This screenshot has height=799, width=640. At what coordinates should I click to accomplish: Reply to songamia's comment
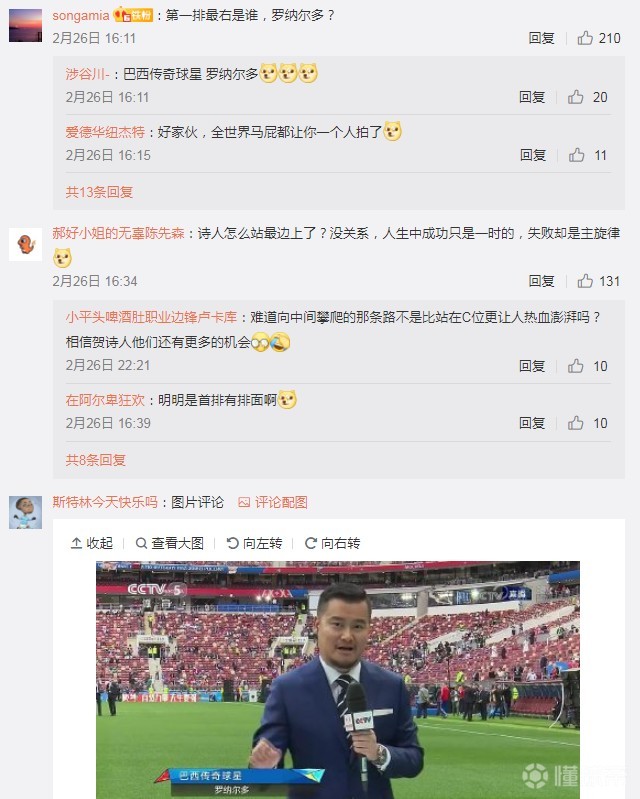(541, 38)
